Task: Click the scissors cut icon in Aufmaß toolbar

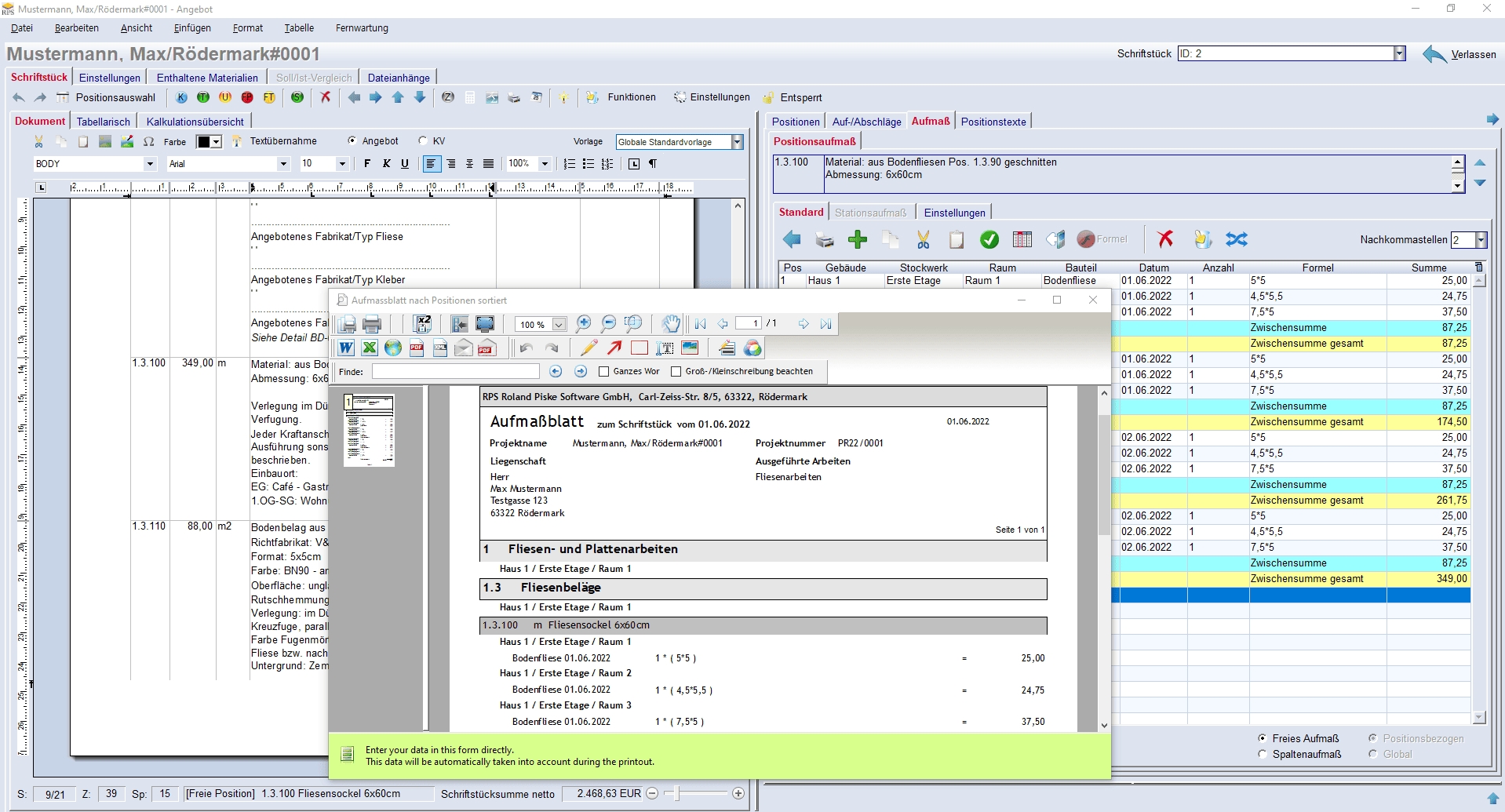Action: coord(924,239)
